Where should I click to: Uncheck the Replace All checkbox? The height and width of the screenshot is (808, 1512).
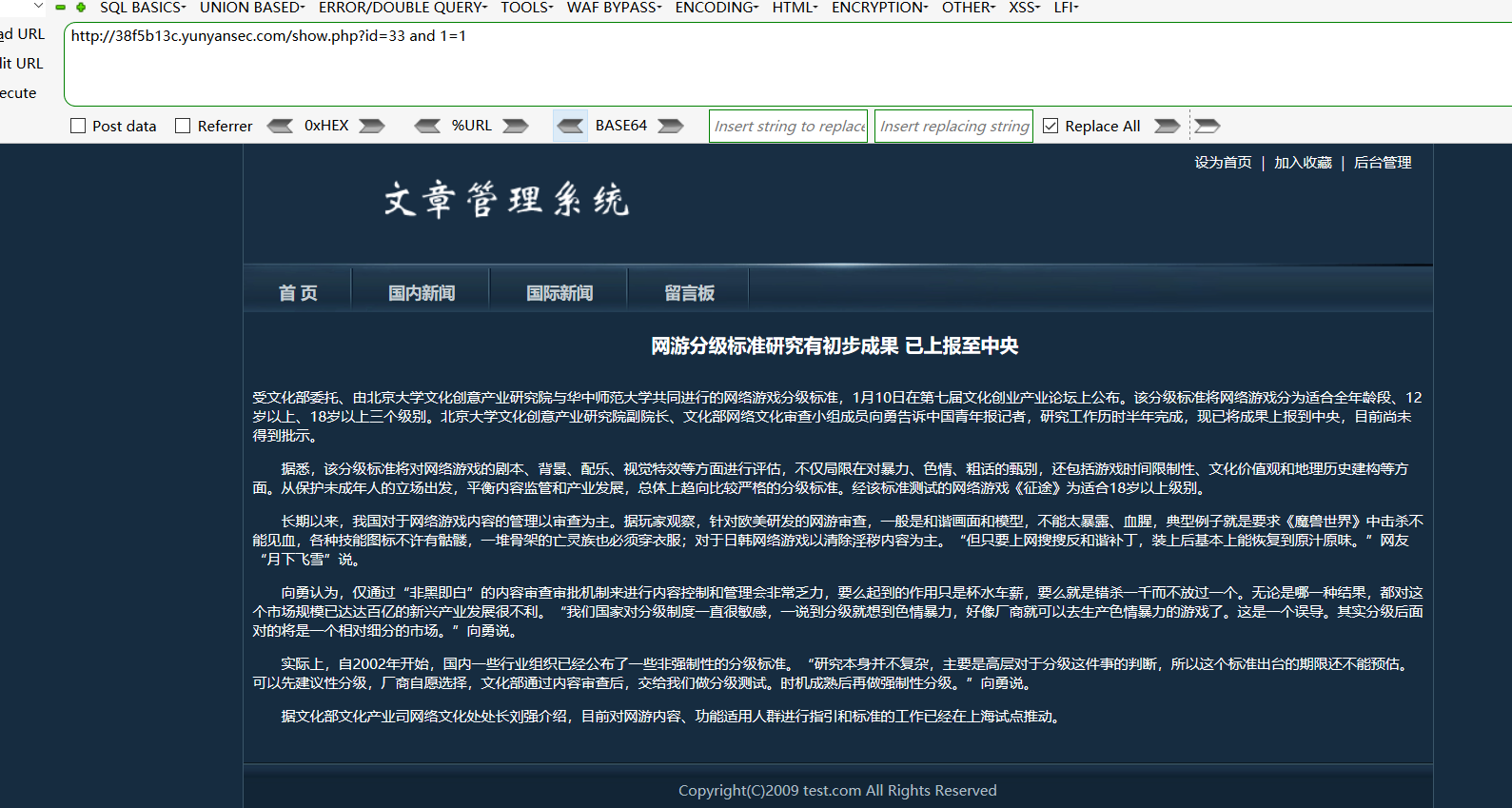pyautogui.click(x=1051, y=126)
